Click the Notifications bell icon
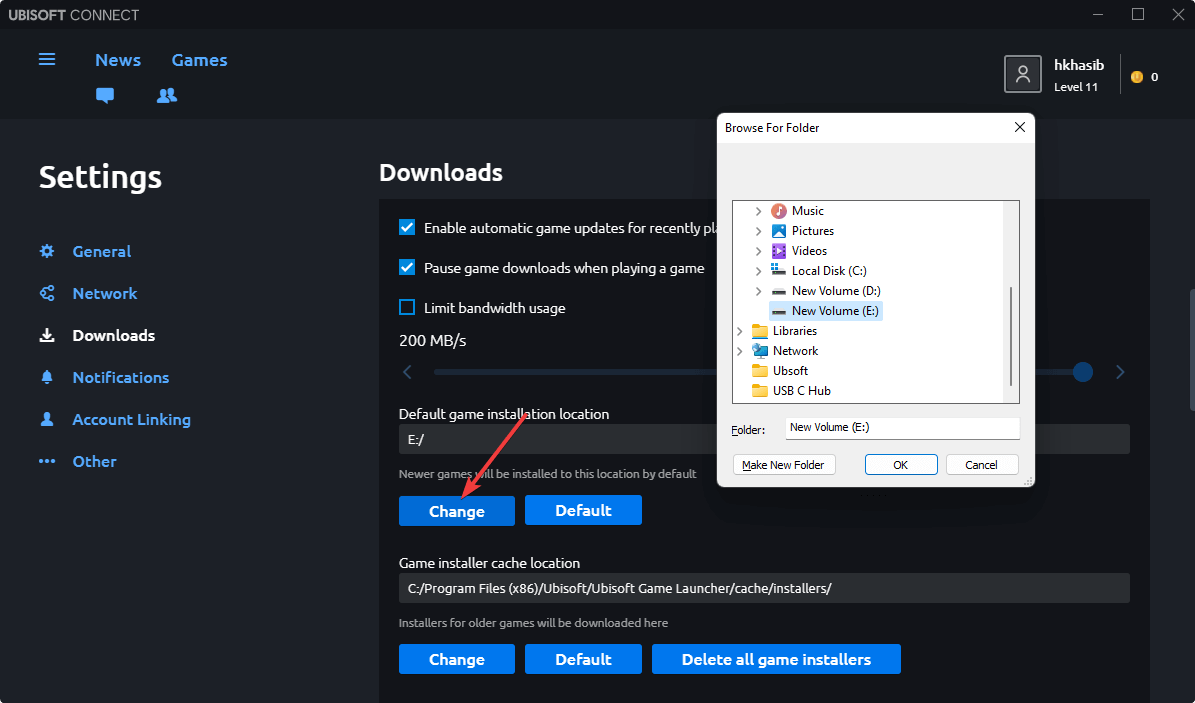Image resolution: width=1195 pixels, height=703 pixels. coord(47,377)
